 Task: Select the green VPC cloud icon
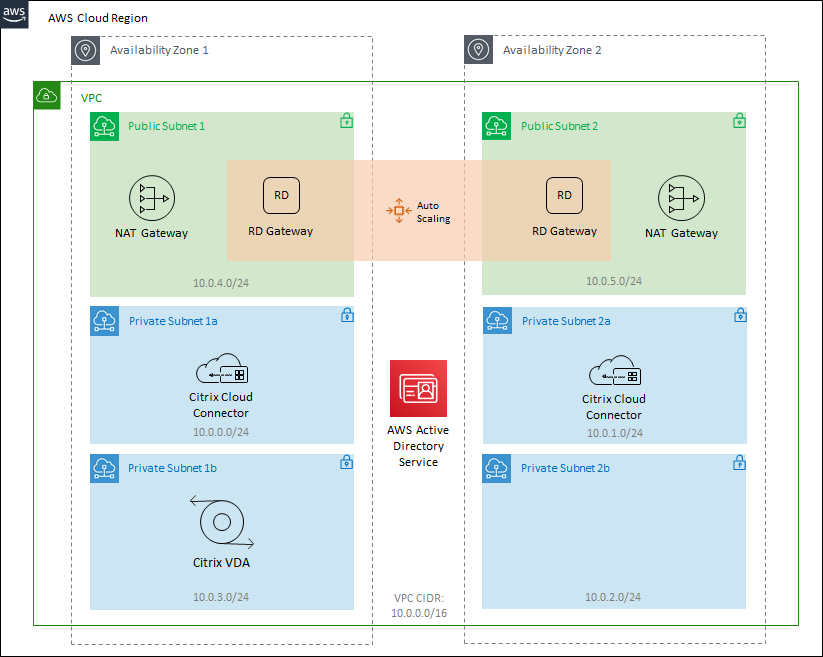(x=47, y=96)
